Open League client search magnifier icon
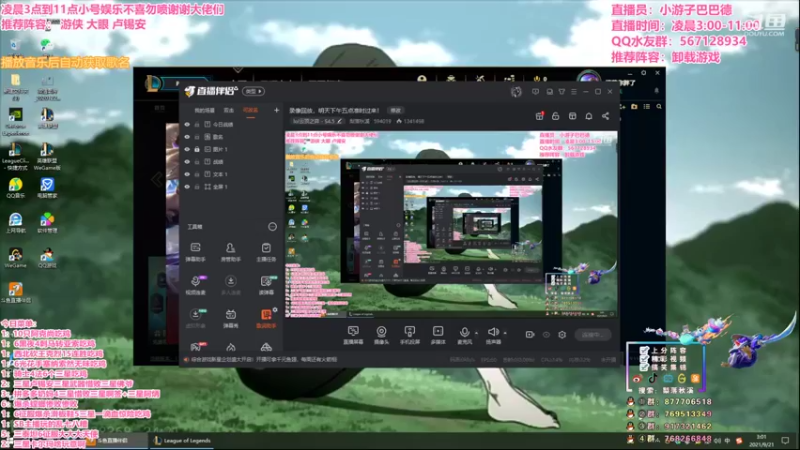Viewport: 800px width, 450px height. pos(659,107)
